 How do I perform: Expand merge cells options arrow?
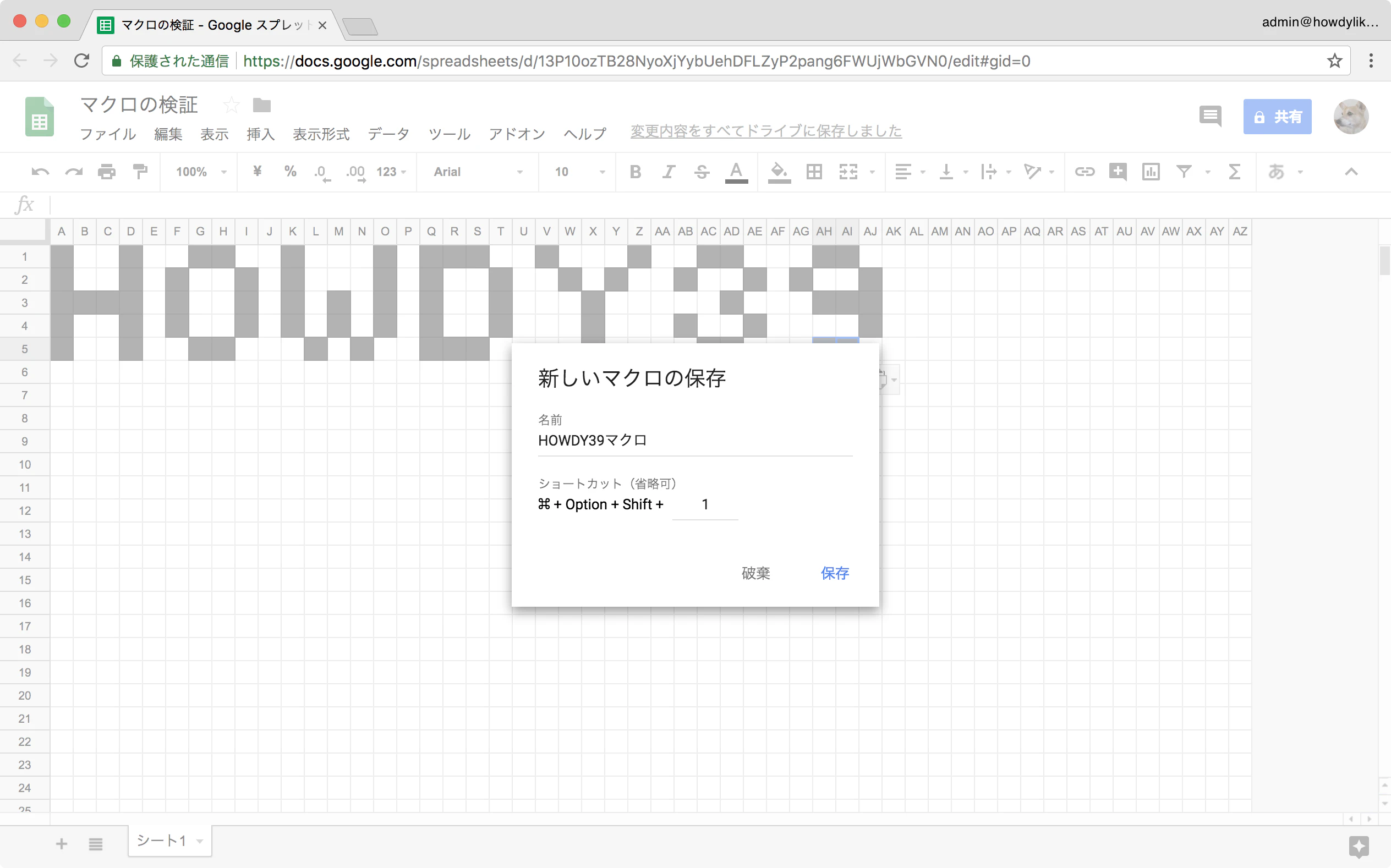coord(872,172)
